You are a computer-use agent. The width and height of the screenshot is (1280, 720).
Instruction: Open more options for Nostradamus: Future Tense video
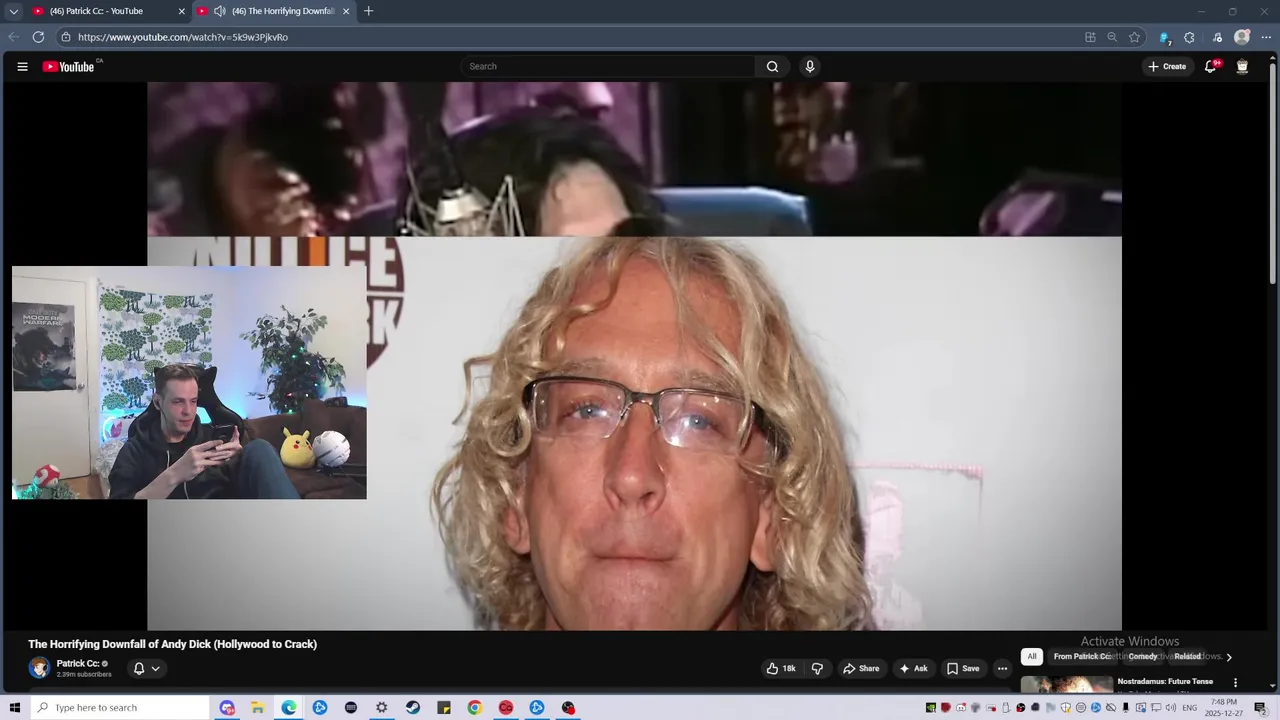coord(1235,683)
